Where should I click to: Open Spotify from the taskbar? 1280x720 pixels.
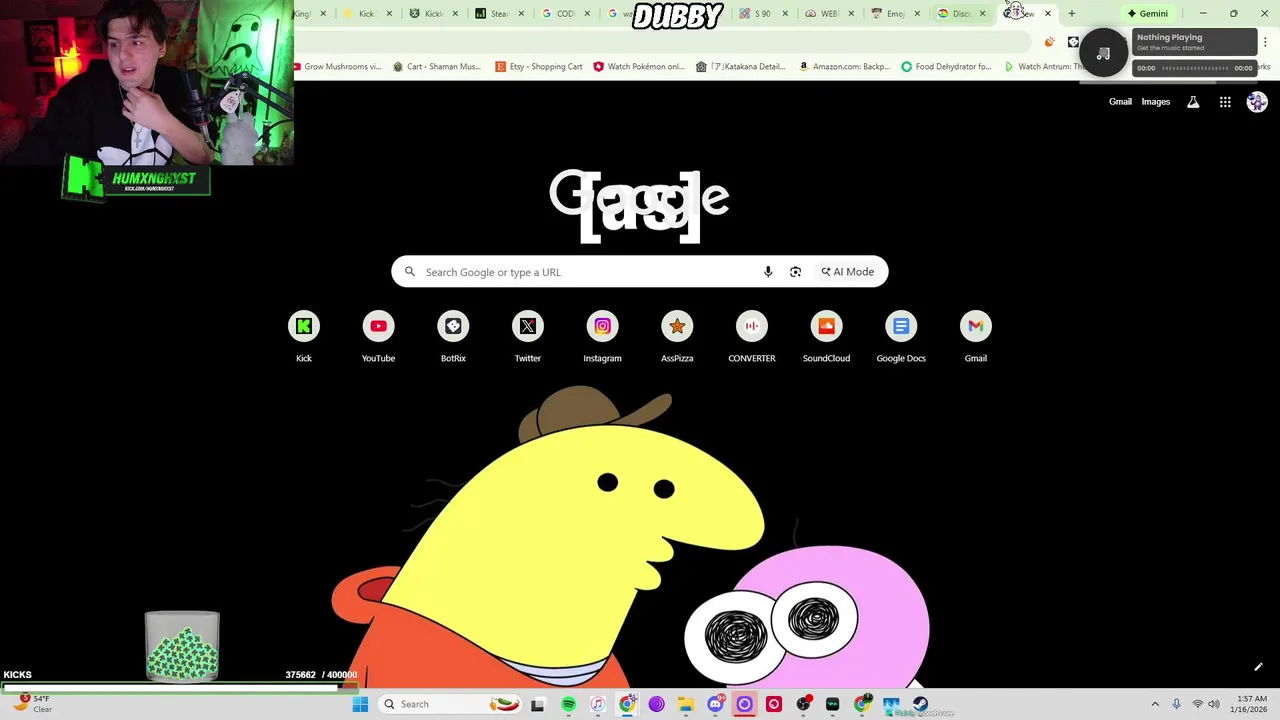(568, 704)
